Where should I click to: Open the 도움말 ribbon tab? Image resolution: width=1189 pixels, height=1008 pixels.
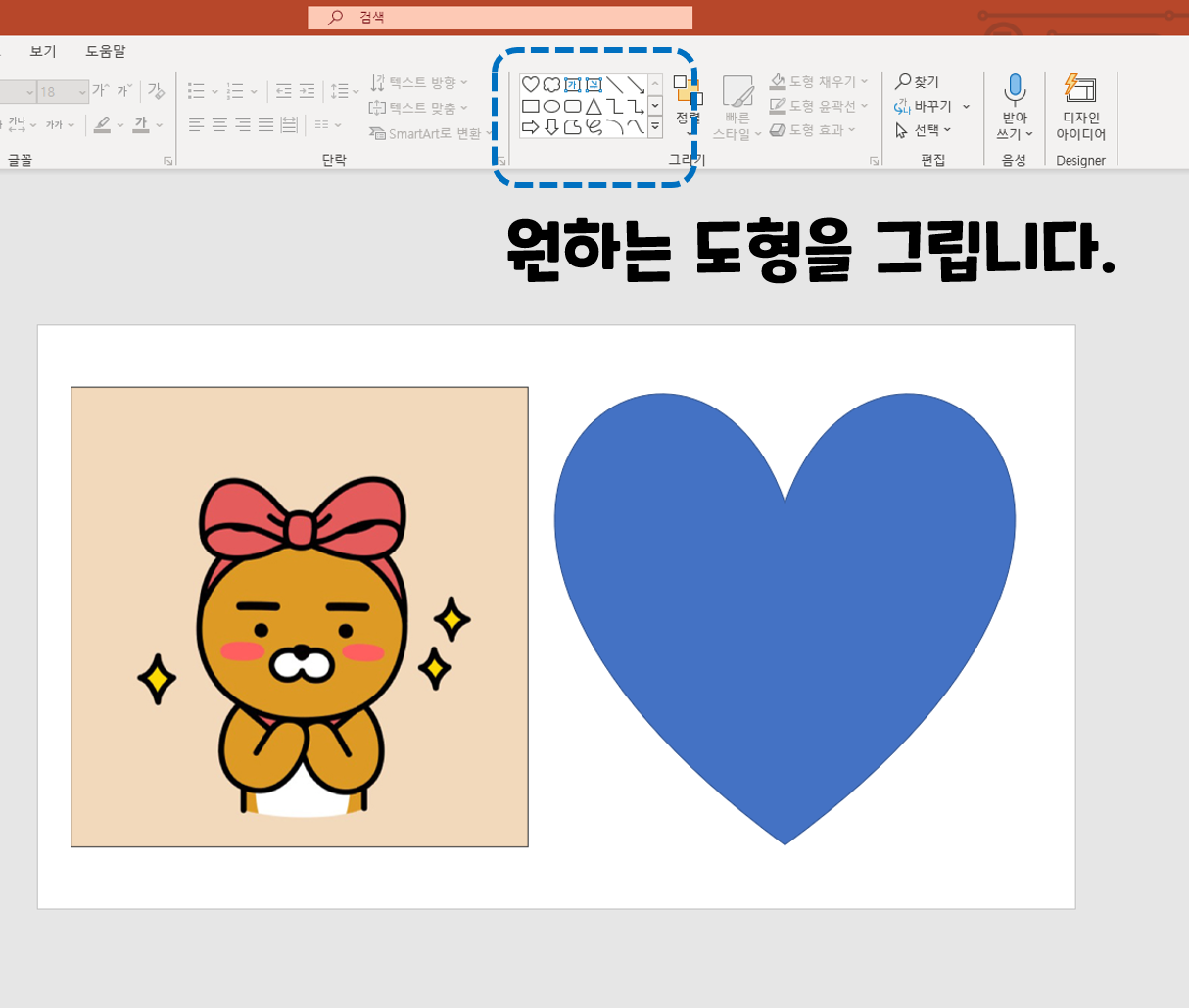coord(106,51)
